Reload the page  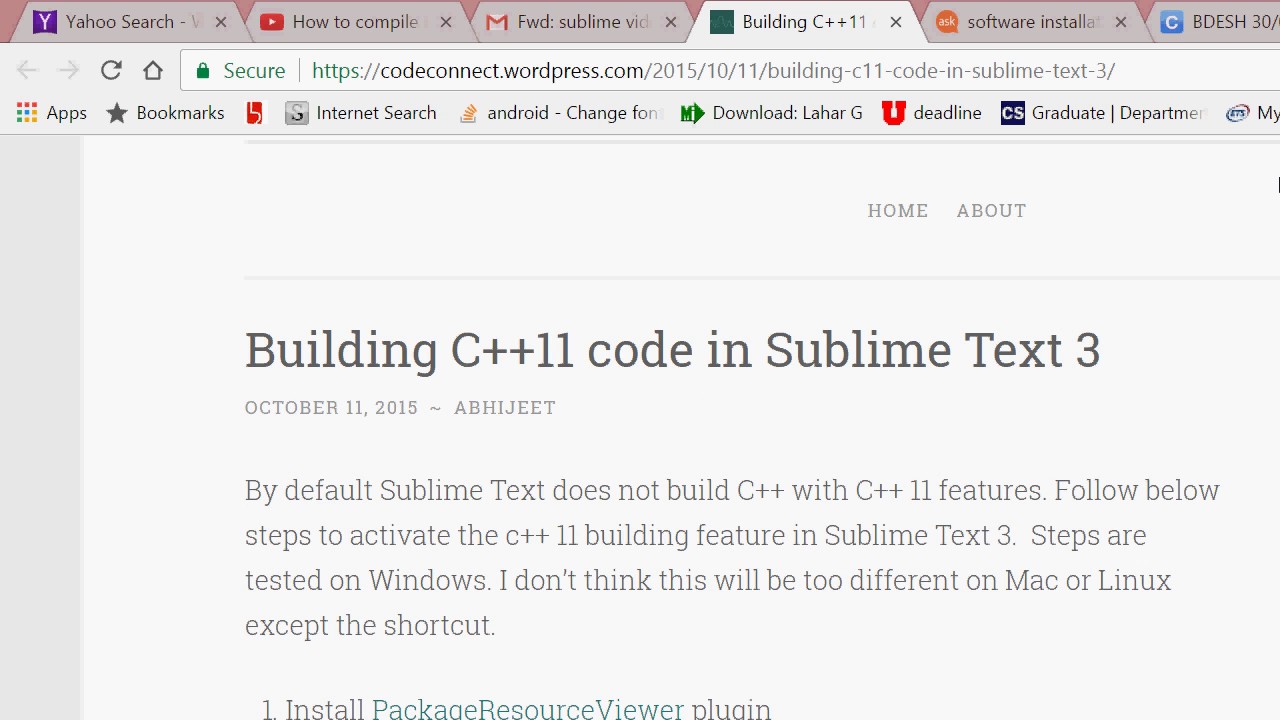pos(111,70)
